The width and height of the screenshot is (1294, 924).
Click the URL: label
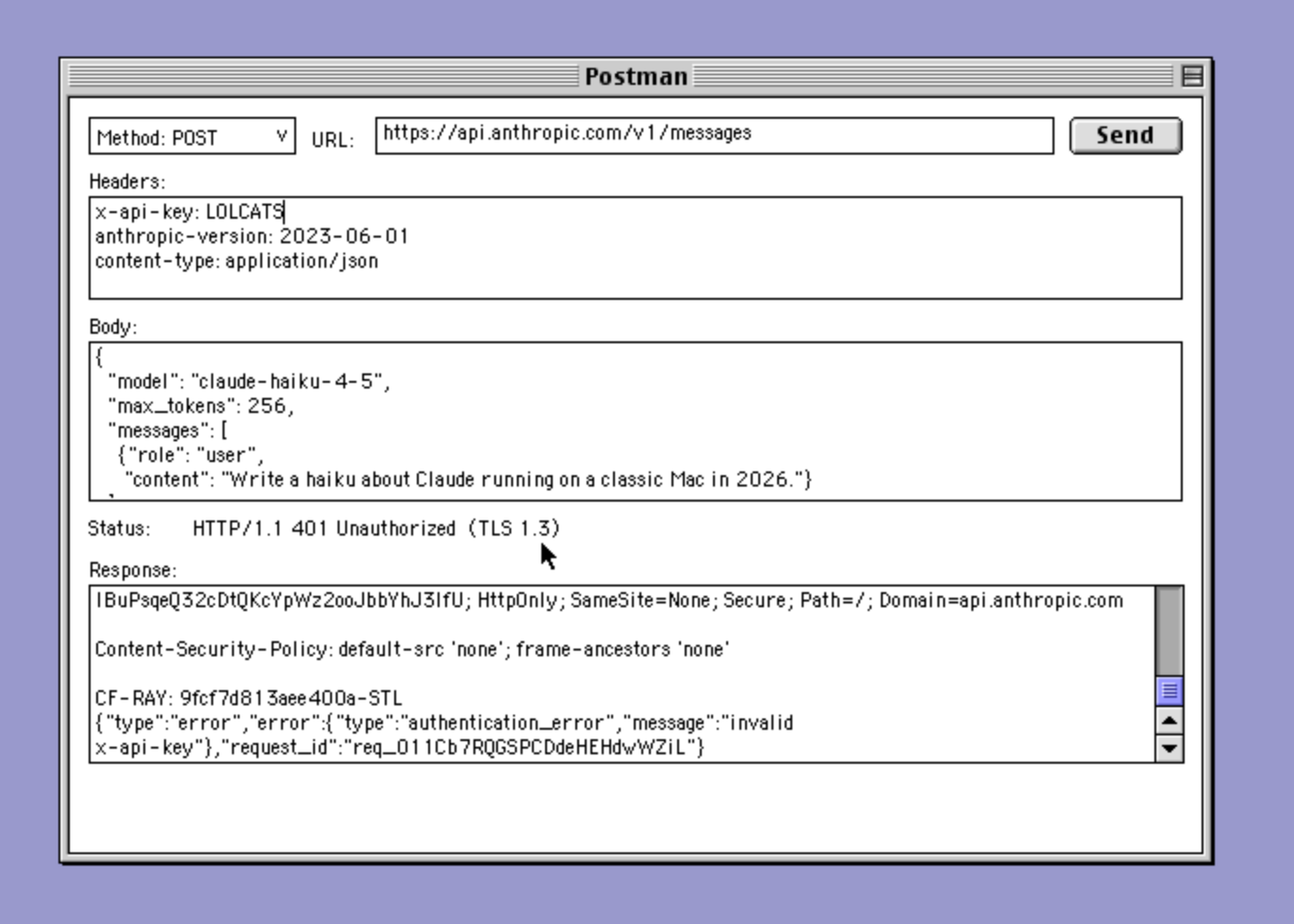coord(333,140)
